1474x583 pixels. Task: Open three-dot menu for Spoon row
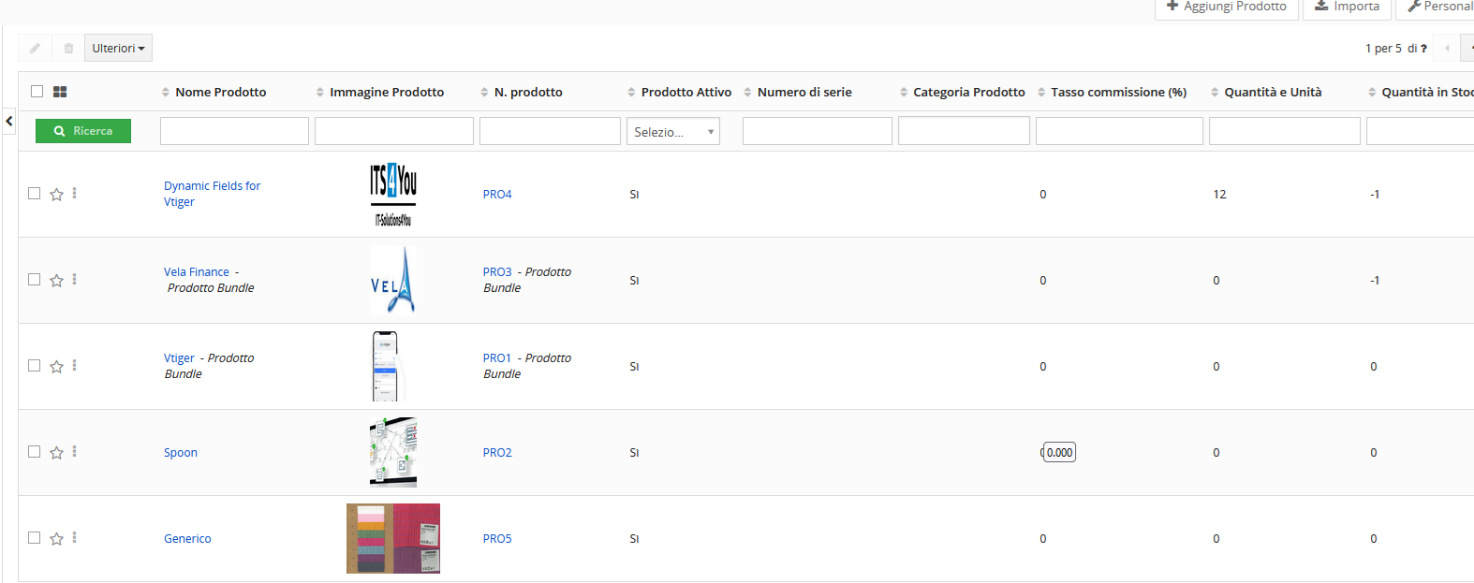coord(75,451)
